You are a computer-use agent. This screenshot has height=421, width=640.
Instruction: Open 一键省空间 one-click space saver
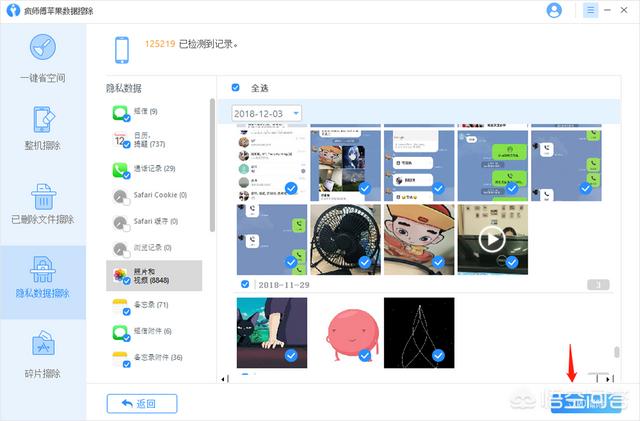pyautogui.click(x=43, y=60)
